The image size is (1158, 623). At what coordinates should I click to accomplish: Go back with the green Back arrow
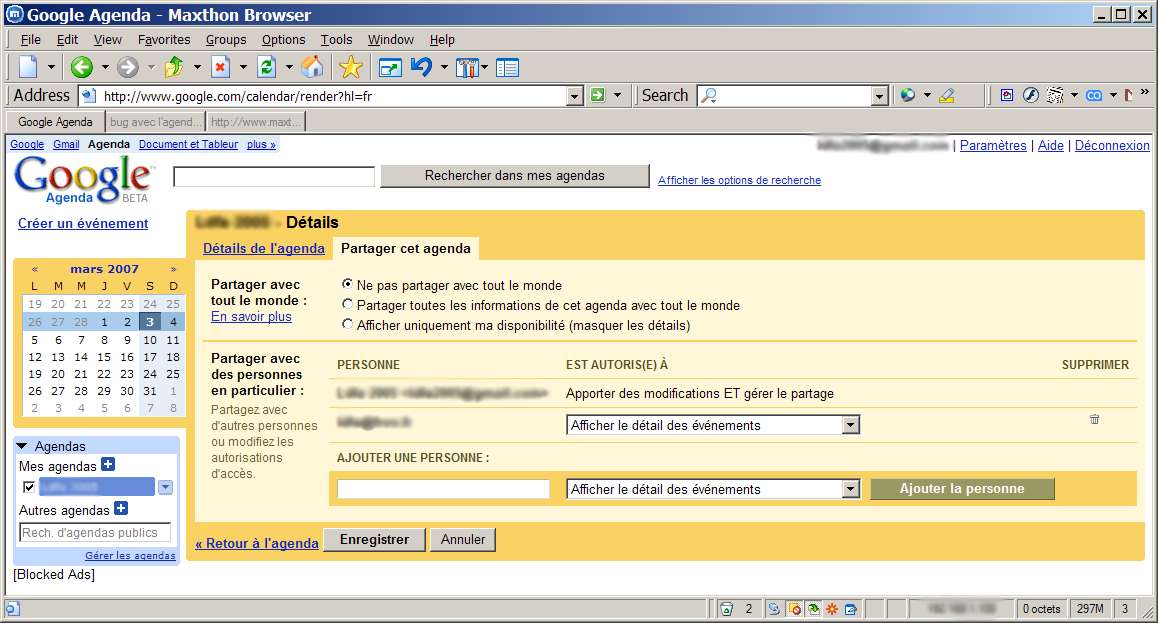(x=81, y=67)
